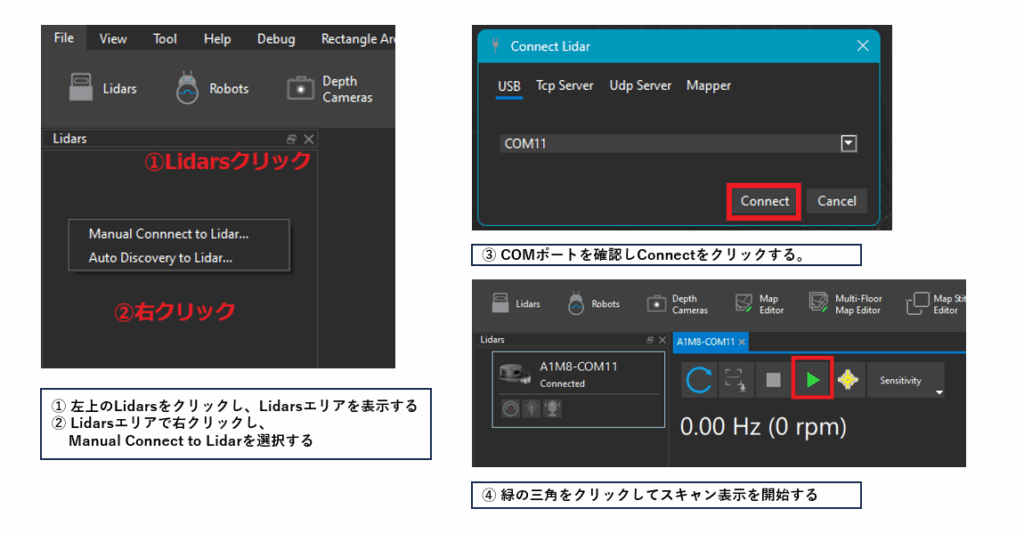Image resolution: width=1024 pixels, height=533 pixels.
Task: Select Manual Connect to Lidar menu entry
Action: pyautogui.click(x=168, y=234)
